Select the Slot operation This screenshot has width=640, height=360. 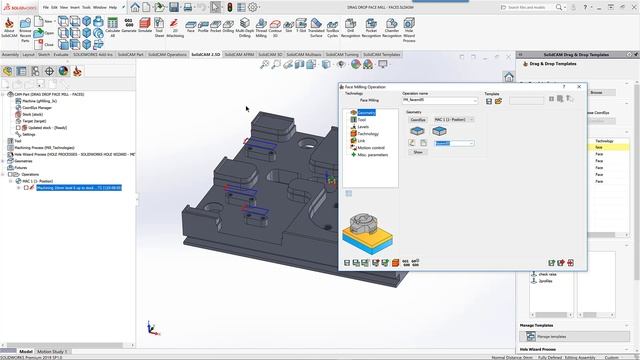coord(289,27)
